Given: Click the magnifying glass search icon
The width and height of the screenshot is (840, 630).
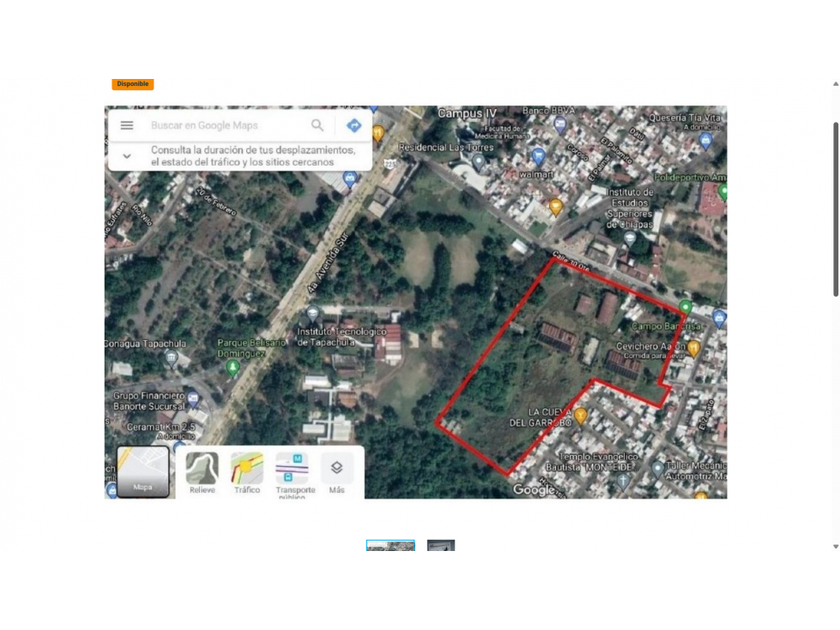Looking at the screenshot, I should pyautogui.click(x=317, y=125).
